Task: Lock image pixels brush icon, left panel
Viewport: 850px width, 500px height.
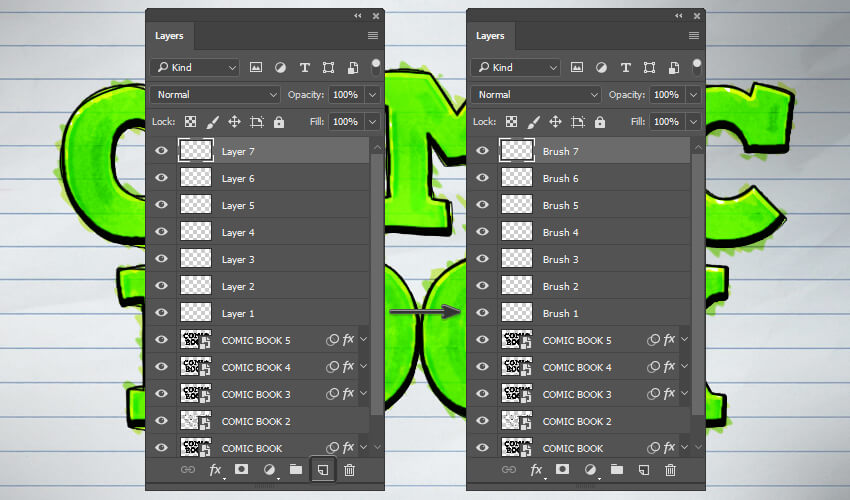Action: click(x=212, y=122)
